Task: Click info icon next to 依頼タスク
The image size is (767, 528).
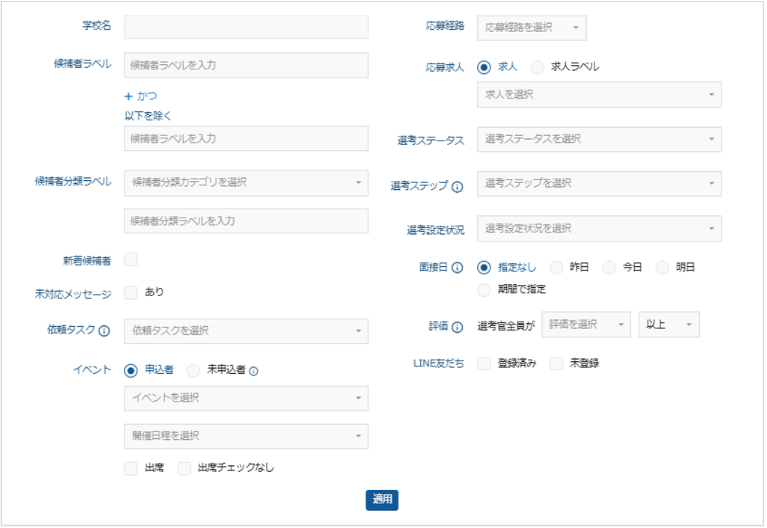Action: [x=104, y=331]
